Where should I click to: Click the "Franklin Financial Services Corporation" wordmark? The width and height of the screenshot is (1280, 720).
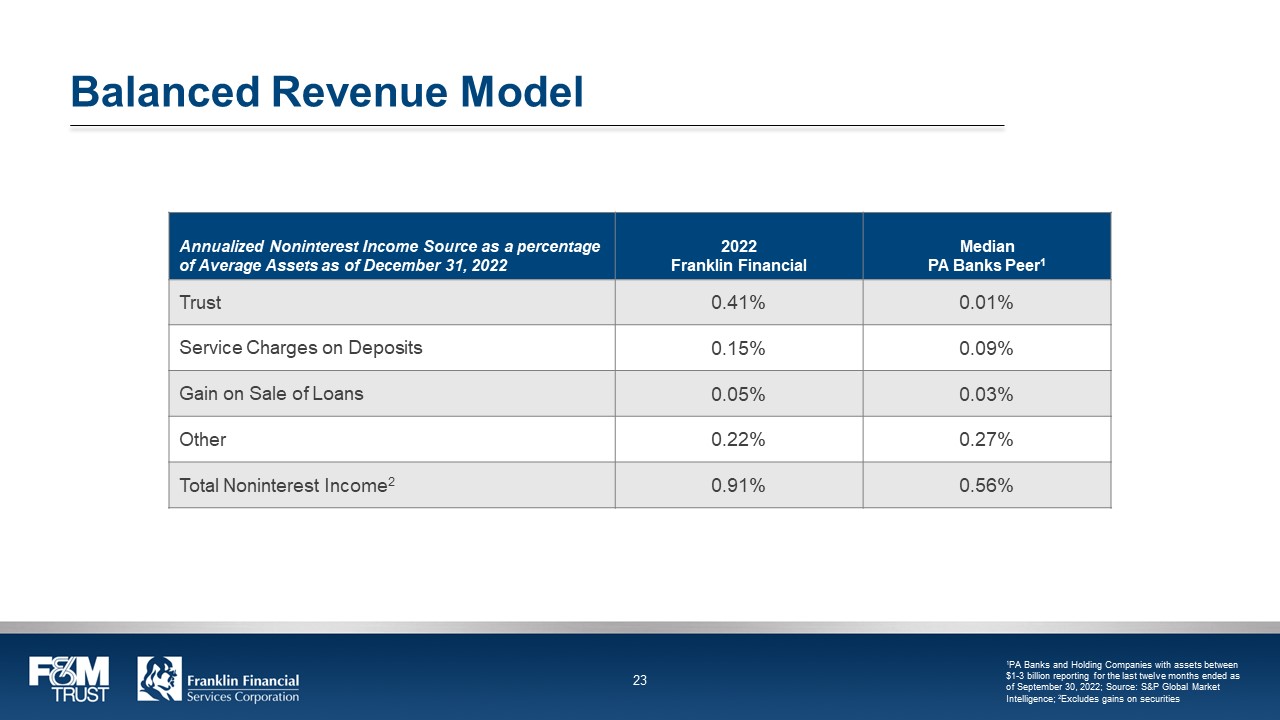[x=243, y=688]
